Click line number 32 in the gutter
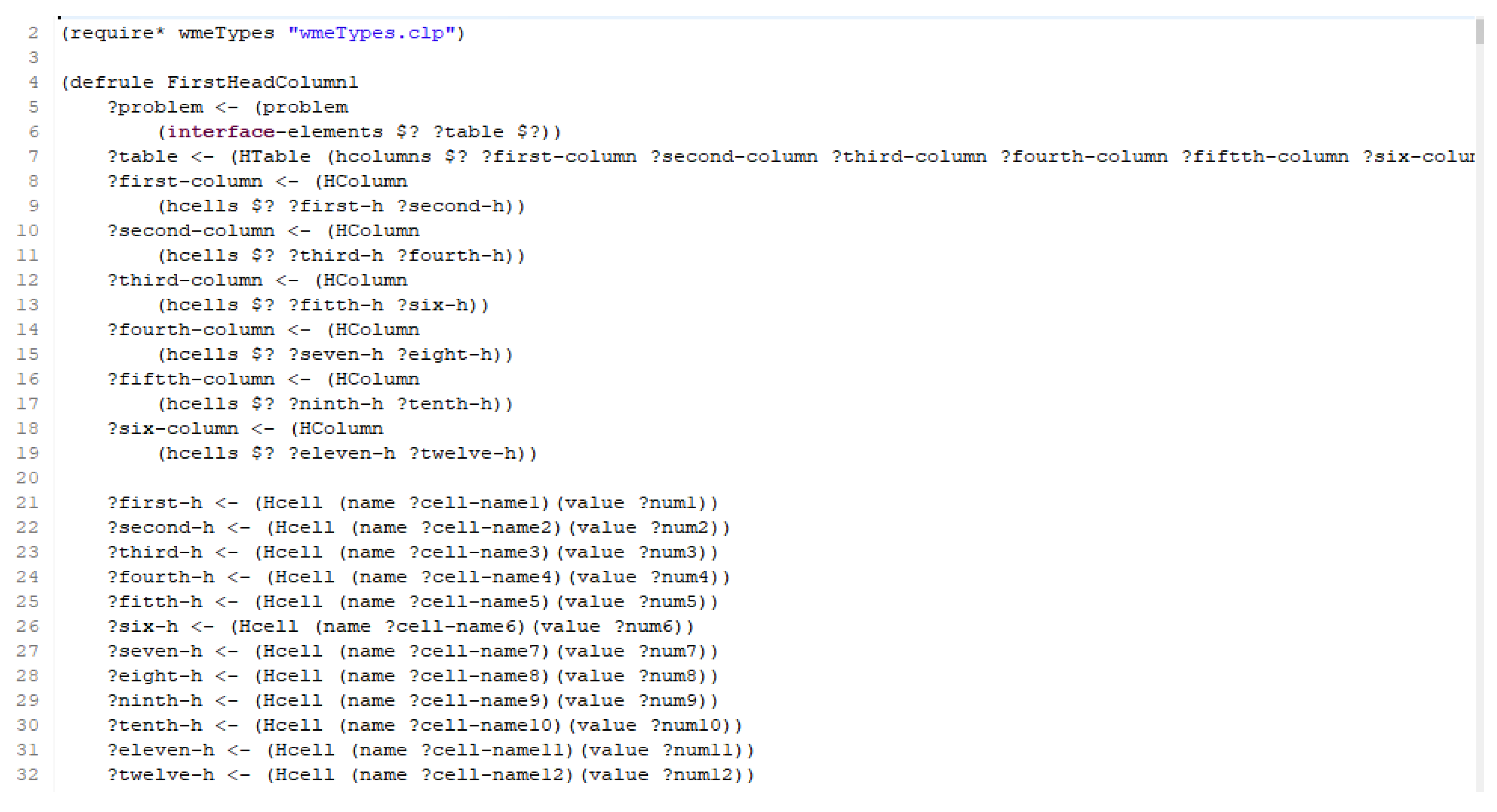Screen dimensions: 1497x812 (x=27, y=775)
